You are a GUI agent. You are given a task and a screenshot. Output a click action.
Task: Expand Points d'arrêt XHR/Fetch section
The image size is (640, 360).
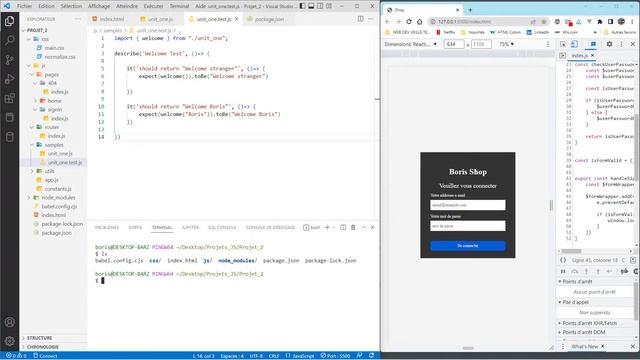(x=589, y=323)
